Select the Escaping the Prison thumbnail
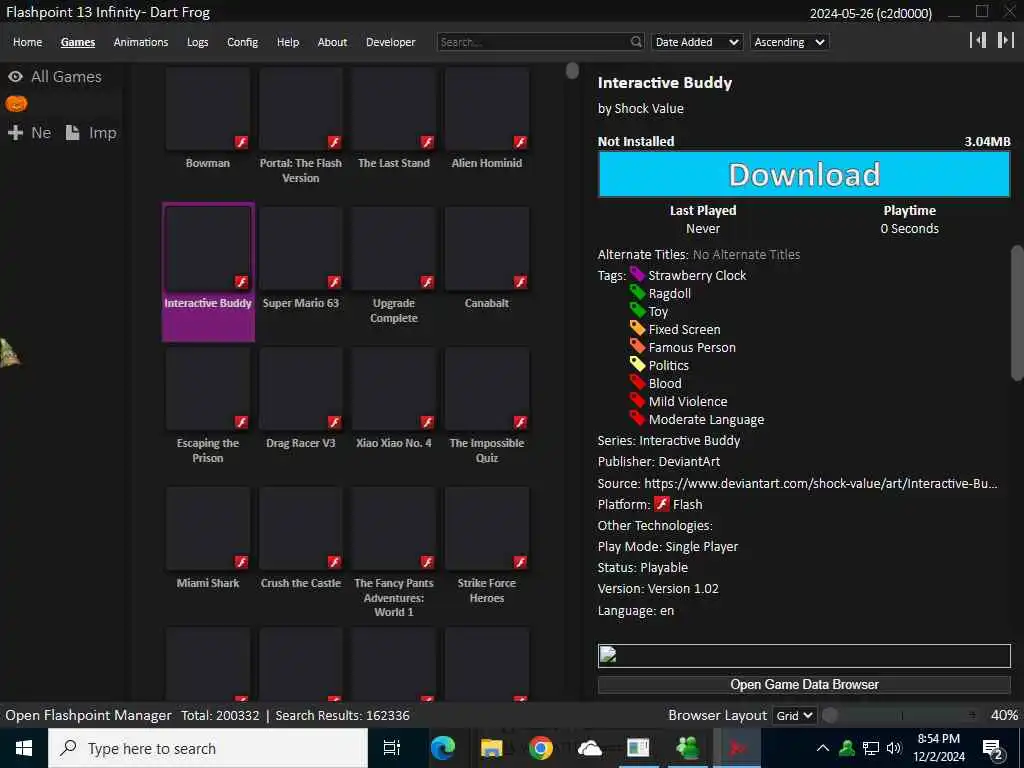Screen dimensions: 1024x768 tap(208, 389)
